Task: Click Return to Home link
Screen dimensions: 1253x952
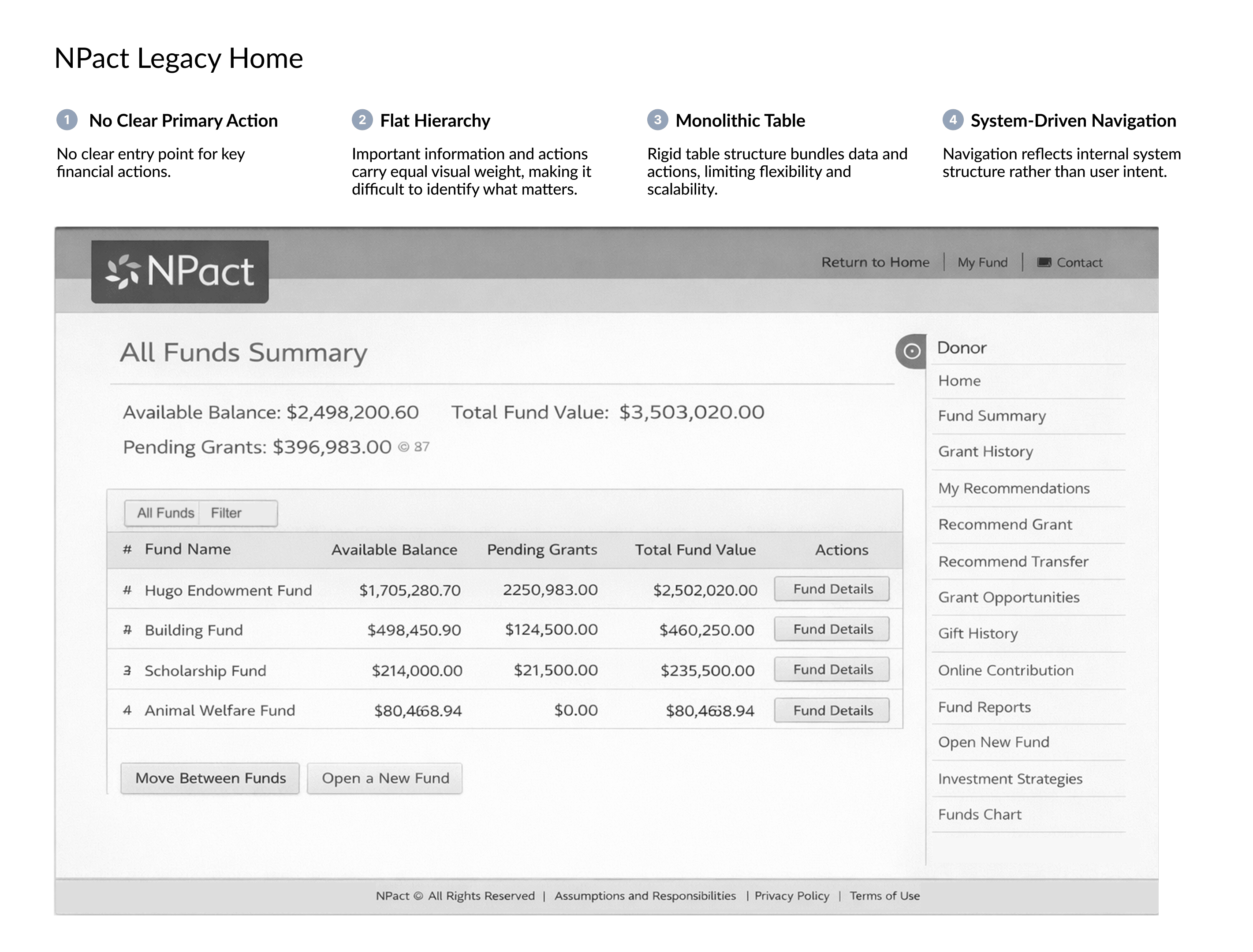Action: point(875,262)
